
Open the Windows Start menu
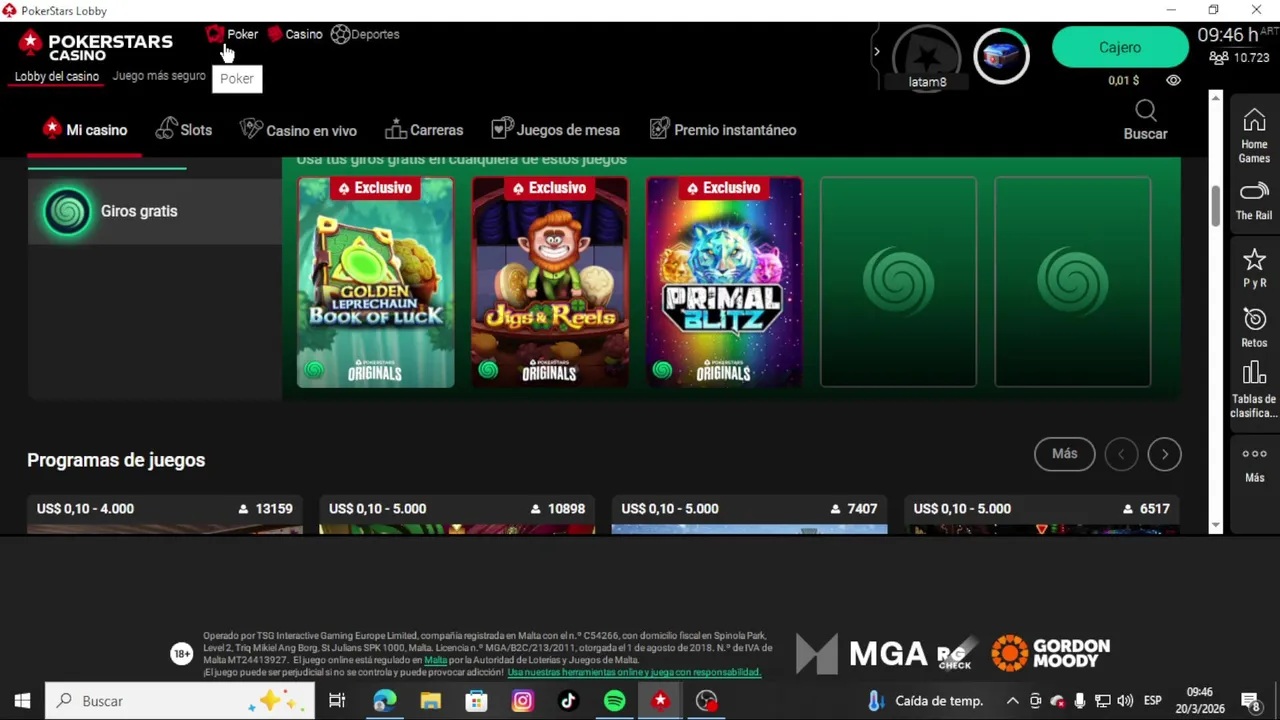22,701
